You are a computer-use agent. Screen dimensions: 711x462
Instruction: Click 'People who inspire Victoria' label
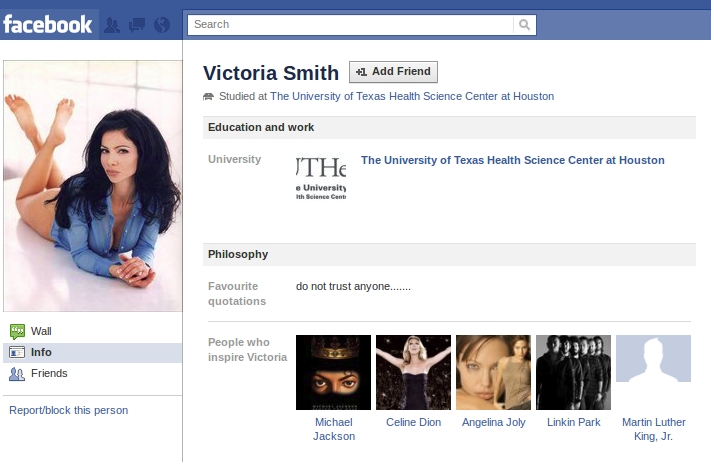point(248,350)
